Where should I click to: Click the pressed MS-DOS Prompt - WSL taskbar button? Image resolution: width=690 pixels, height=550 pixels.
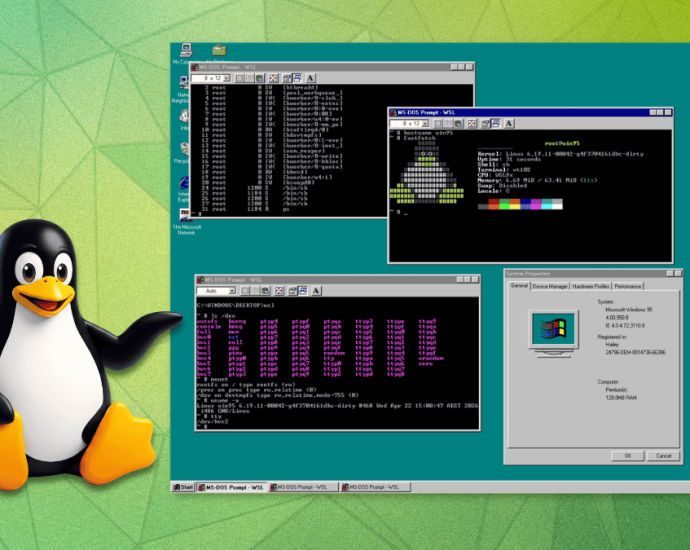231,487
